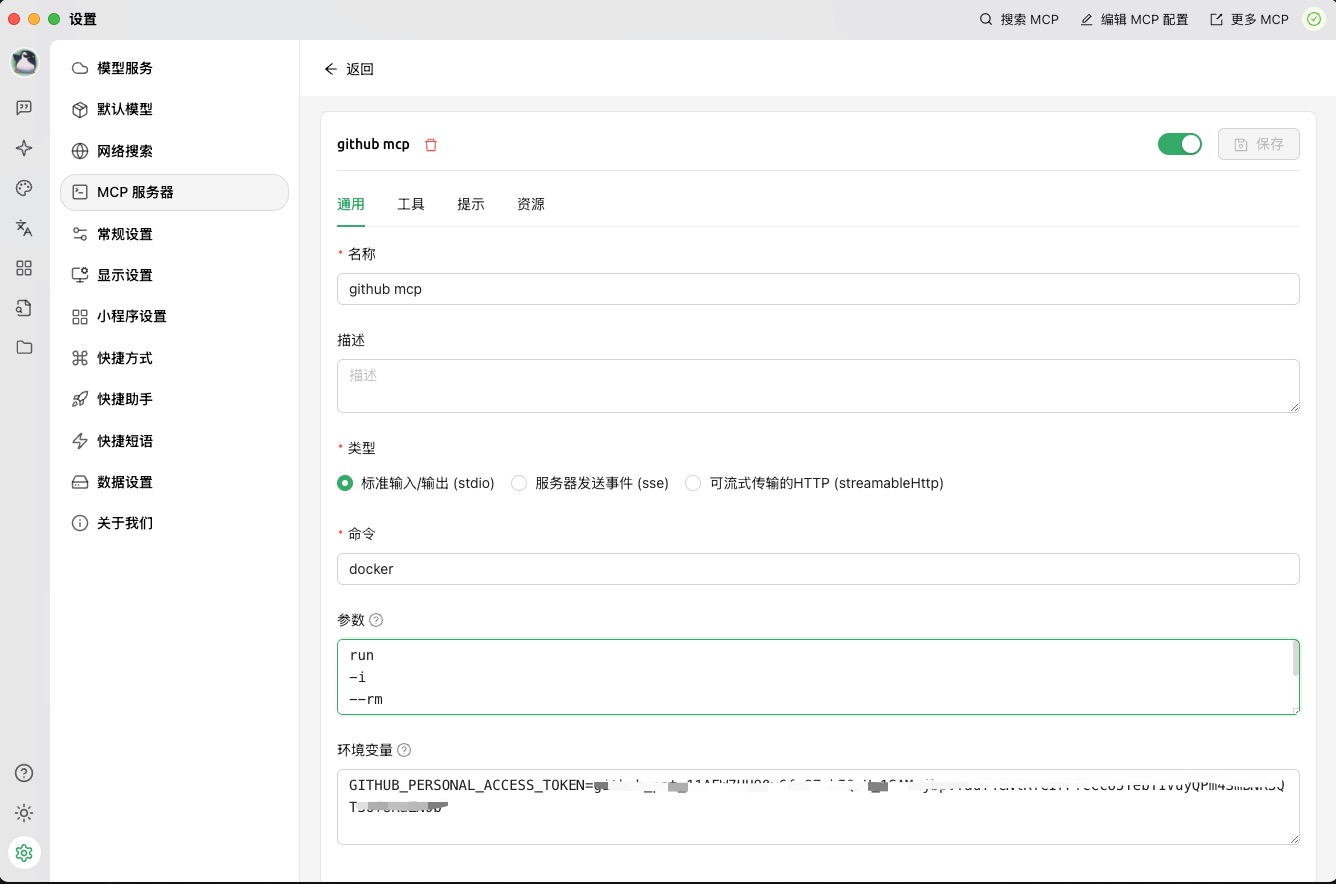Open the assistants chat icon in sidebar
The width and height of the screenshot is (1336, 884).
click(x=24, y=108)
